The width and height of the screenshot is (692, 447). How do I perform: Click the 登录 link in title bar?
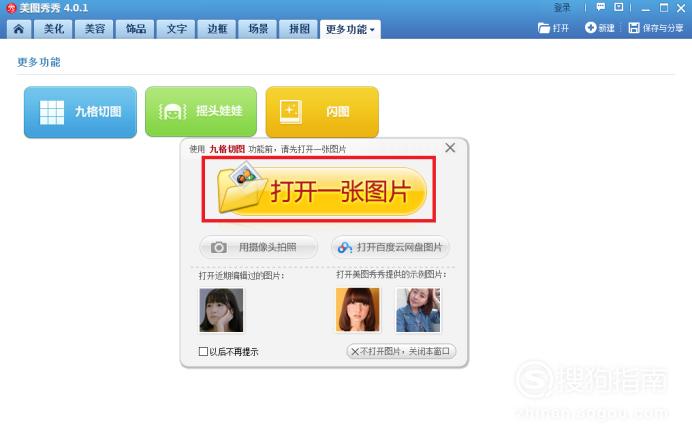point(562,8)
